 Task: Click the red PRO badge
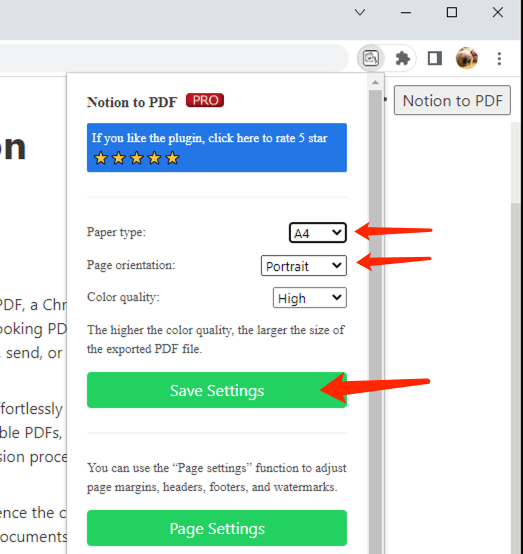pos(205,100)
